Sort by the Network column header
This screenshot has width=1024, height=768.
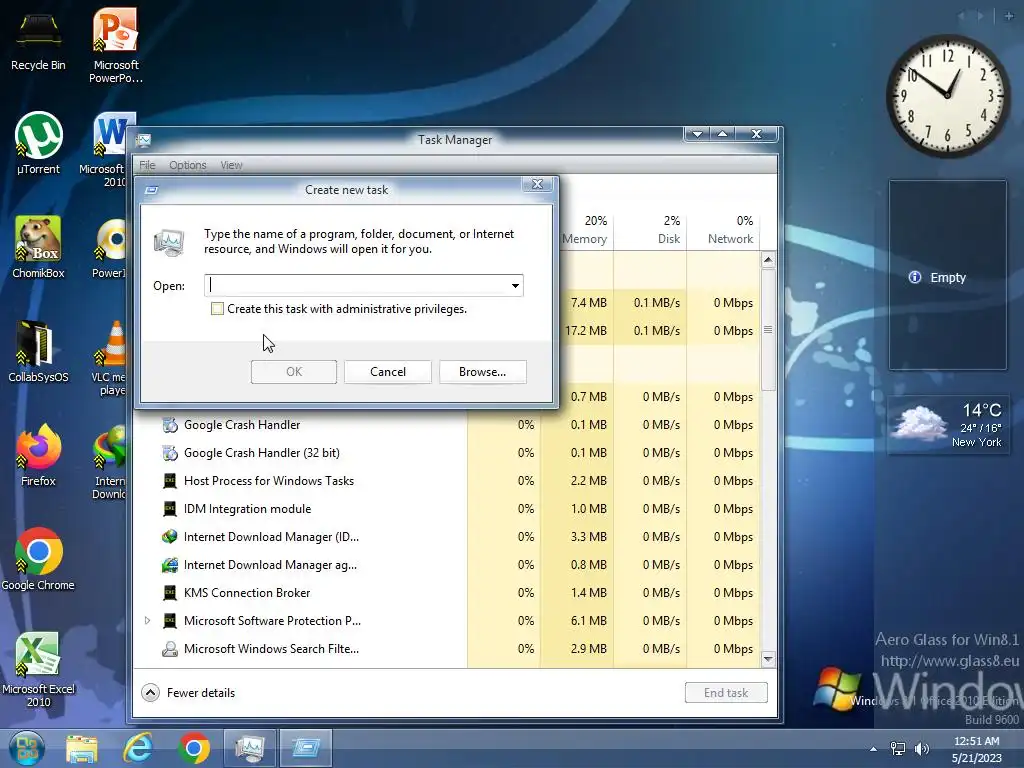coord(723,230)
